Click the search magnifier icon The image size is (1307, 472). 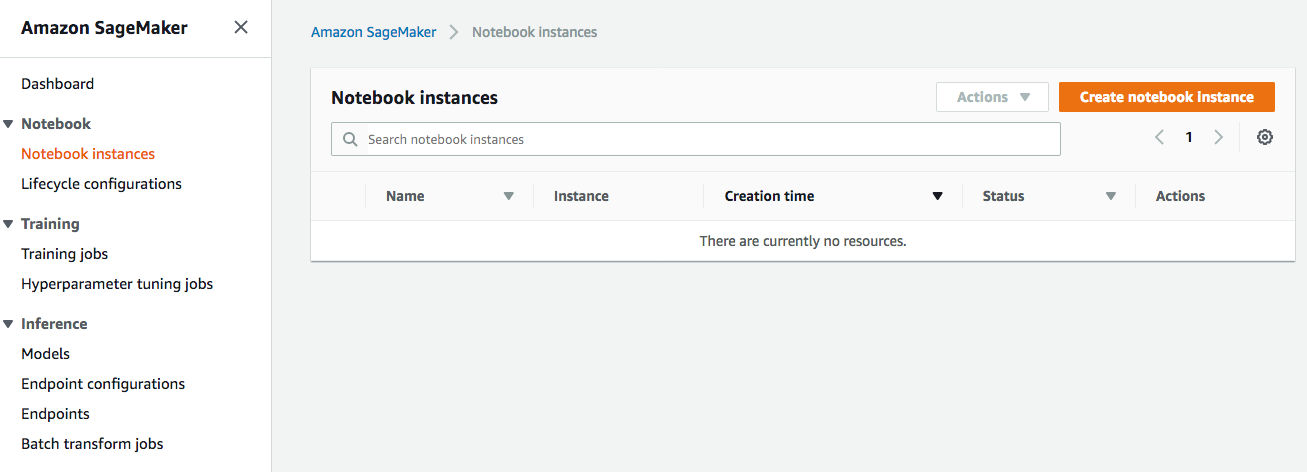350,140
